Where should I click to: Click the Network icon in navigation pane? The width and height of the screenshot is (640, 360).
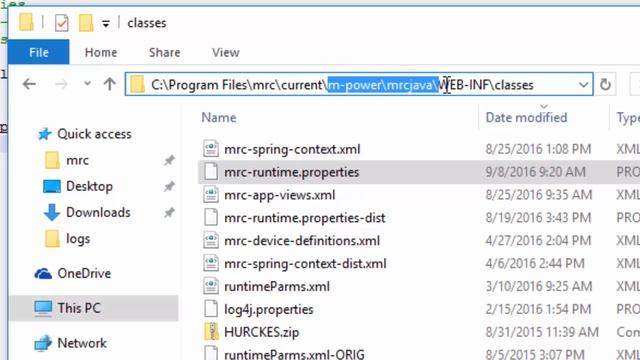[x=43, y=343]
